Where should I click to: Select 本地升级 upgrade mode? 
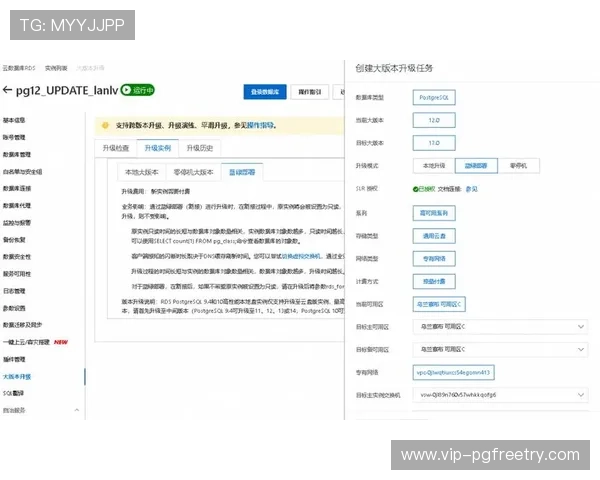coord(432,165)
